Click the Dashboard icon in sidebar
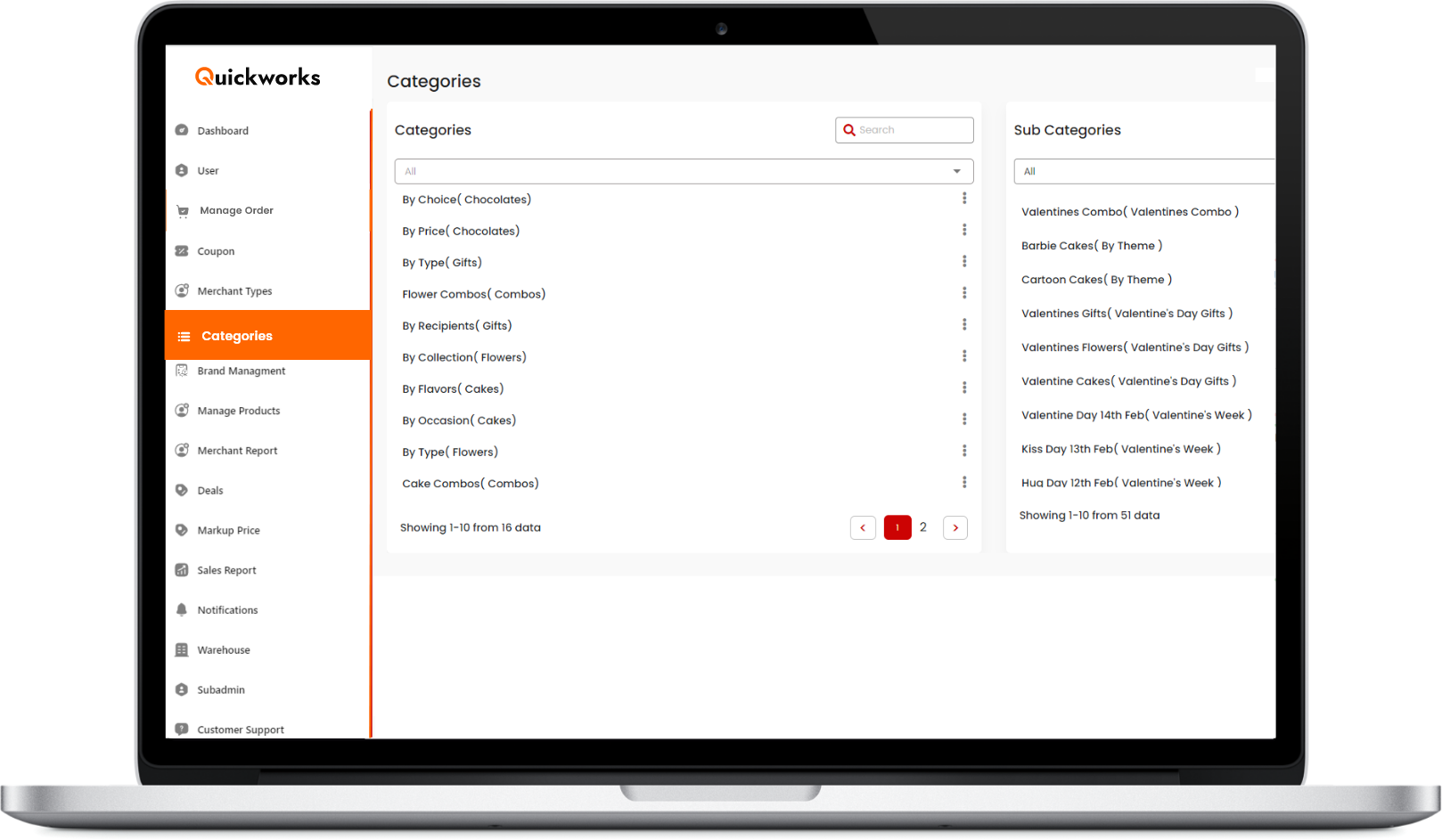The width and height of the screenshot is (1442, 840). [x=182, y=130]
